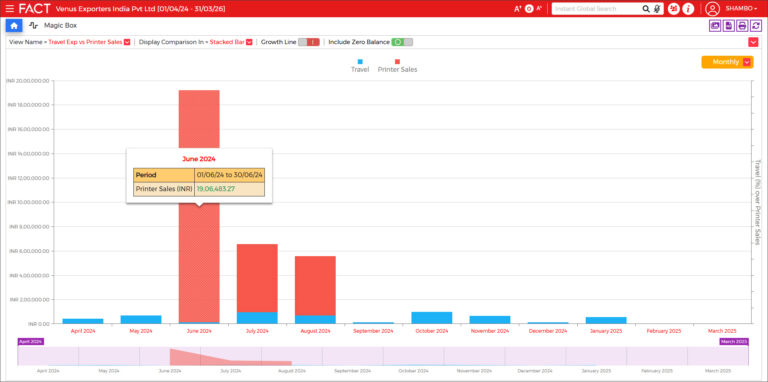This screenshot has height=382, width=768.
Task: Collapse the filter bar with red chevron
Action: [753, 43]
